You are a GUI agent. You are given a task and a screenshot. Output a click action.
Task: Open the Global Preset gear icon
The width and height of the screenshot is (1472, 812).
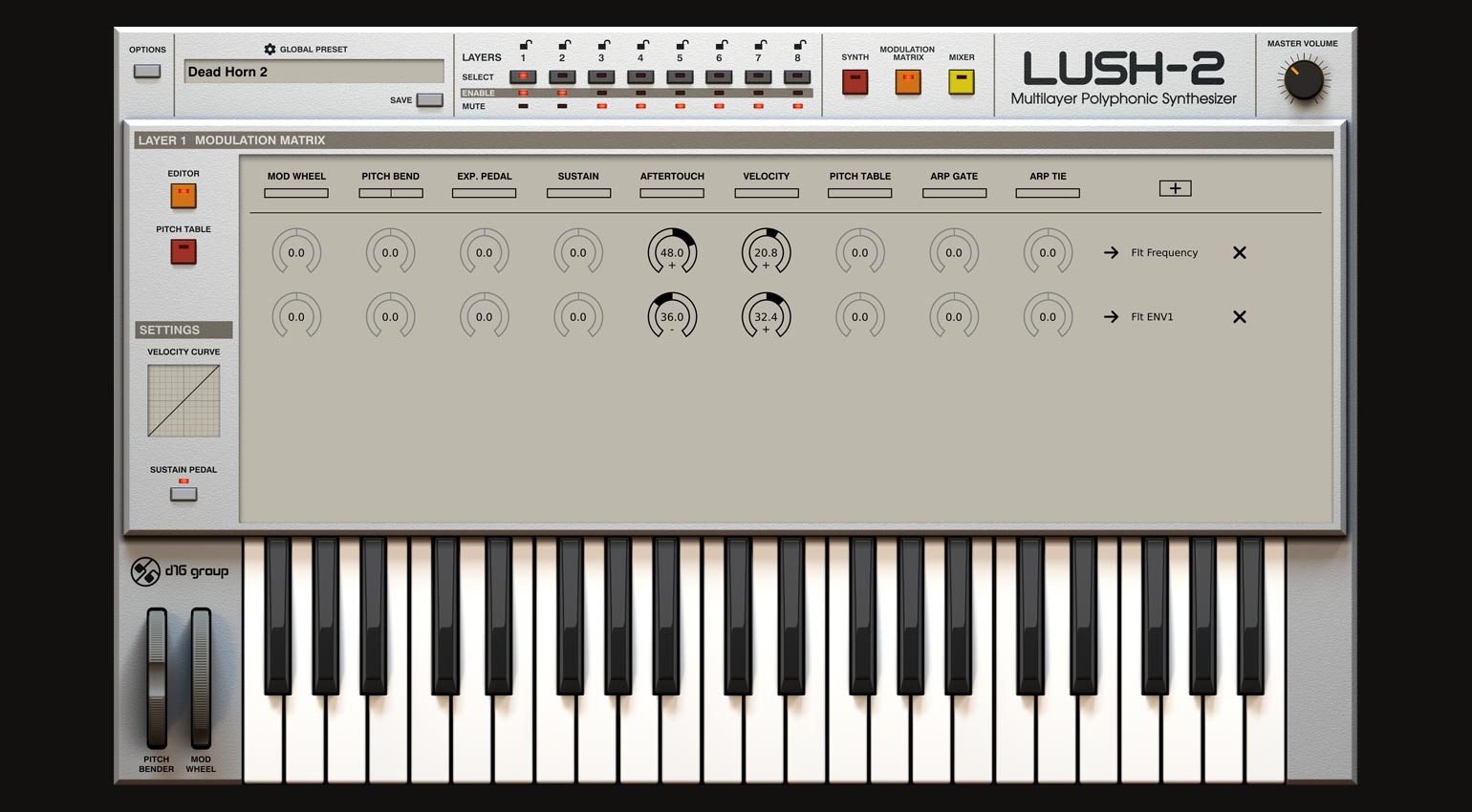tap(270, 49)
